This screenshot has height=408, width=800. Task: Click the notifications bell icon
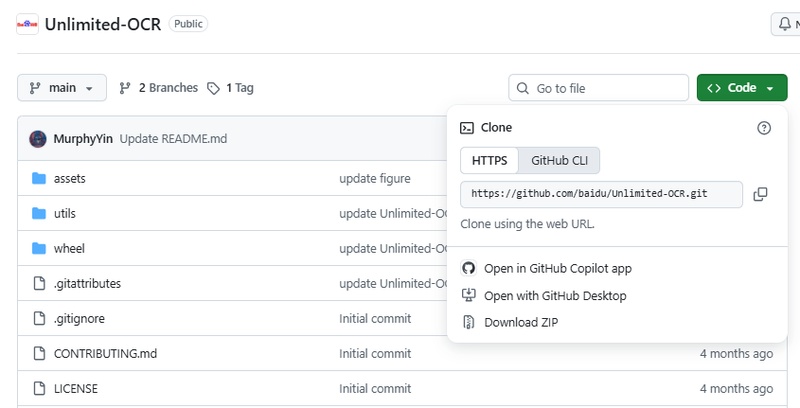point(785,23)
